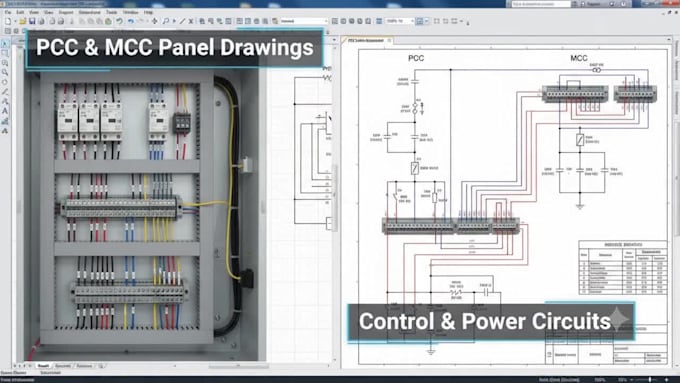This screenshot has height=383, width=680.
Task: Select the circle tool in left toolbox
Action: 5,82
